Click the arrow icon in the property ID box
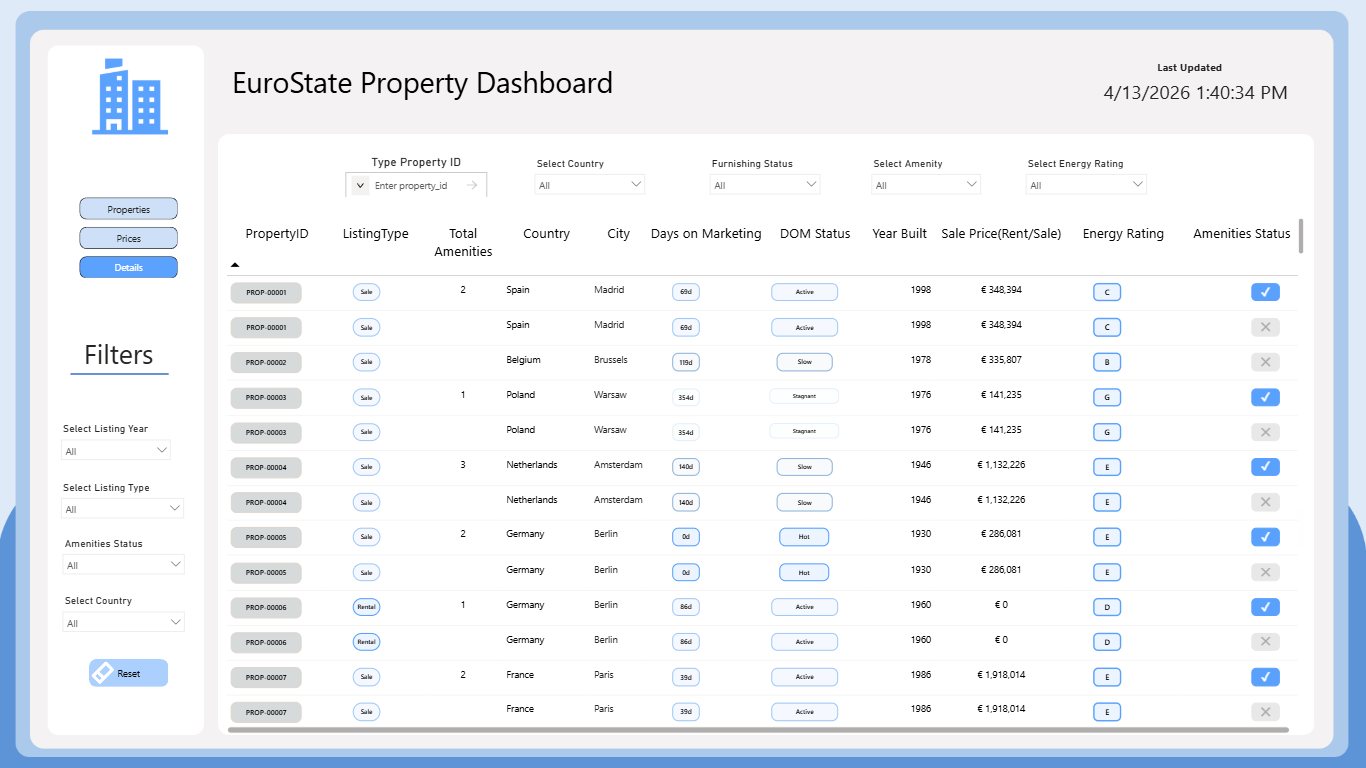Viewport: 1366px width, 768px height. coord(472,185)
